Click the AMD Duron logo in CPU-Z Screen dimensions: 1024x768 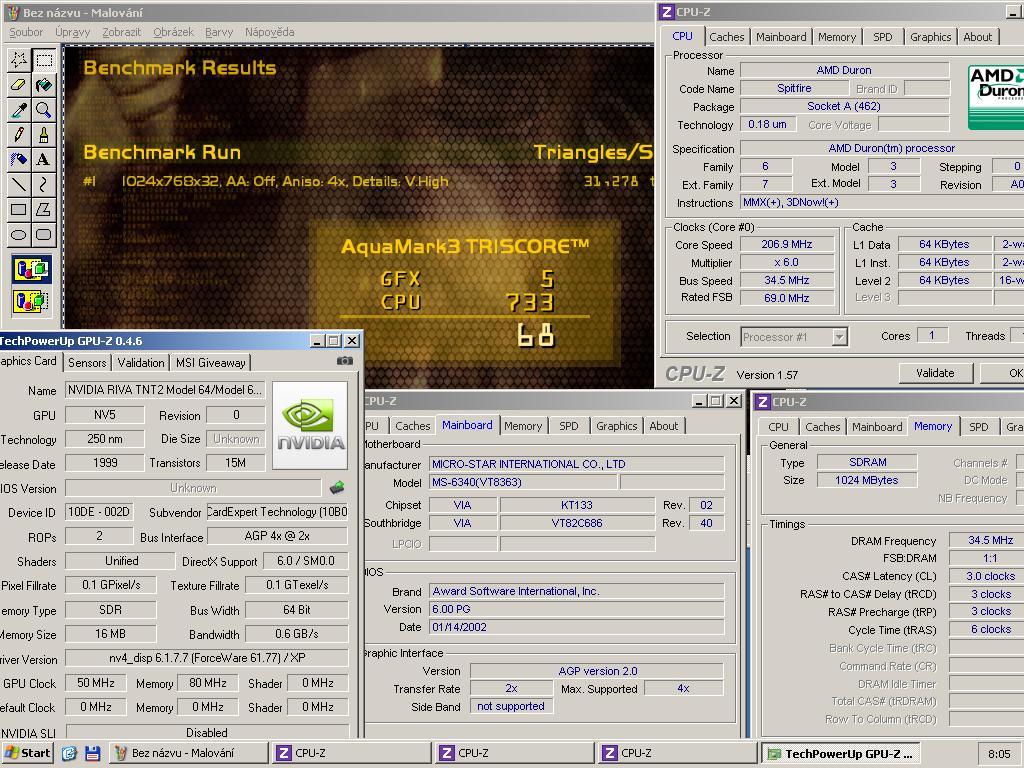point(995,97)
